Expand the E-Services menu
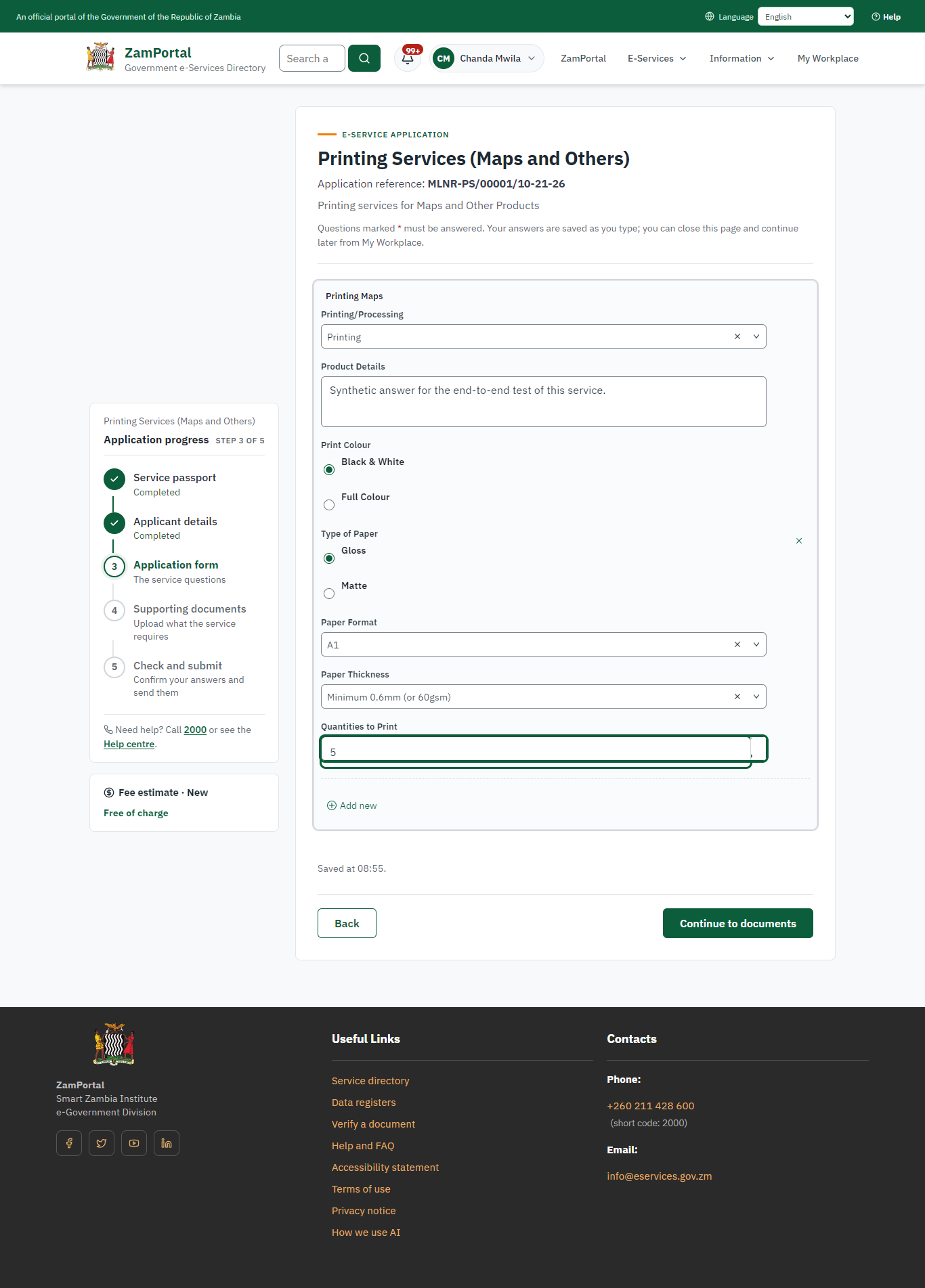The image size is (925, 1288). pos(657,58)
